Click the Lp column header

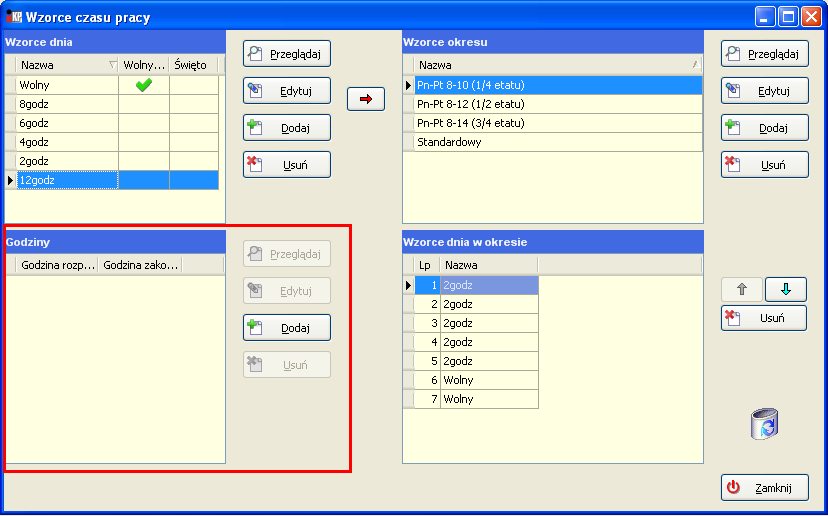pos(427,265)
